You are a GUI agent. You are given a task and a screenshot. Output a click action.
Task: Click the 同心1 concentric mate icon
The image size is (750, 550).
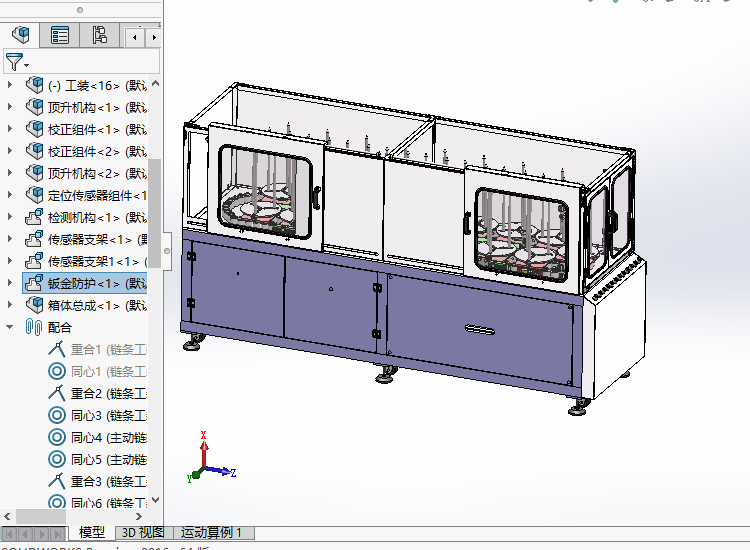pyautogui.click(x=57, y=371)
